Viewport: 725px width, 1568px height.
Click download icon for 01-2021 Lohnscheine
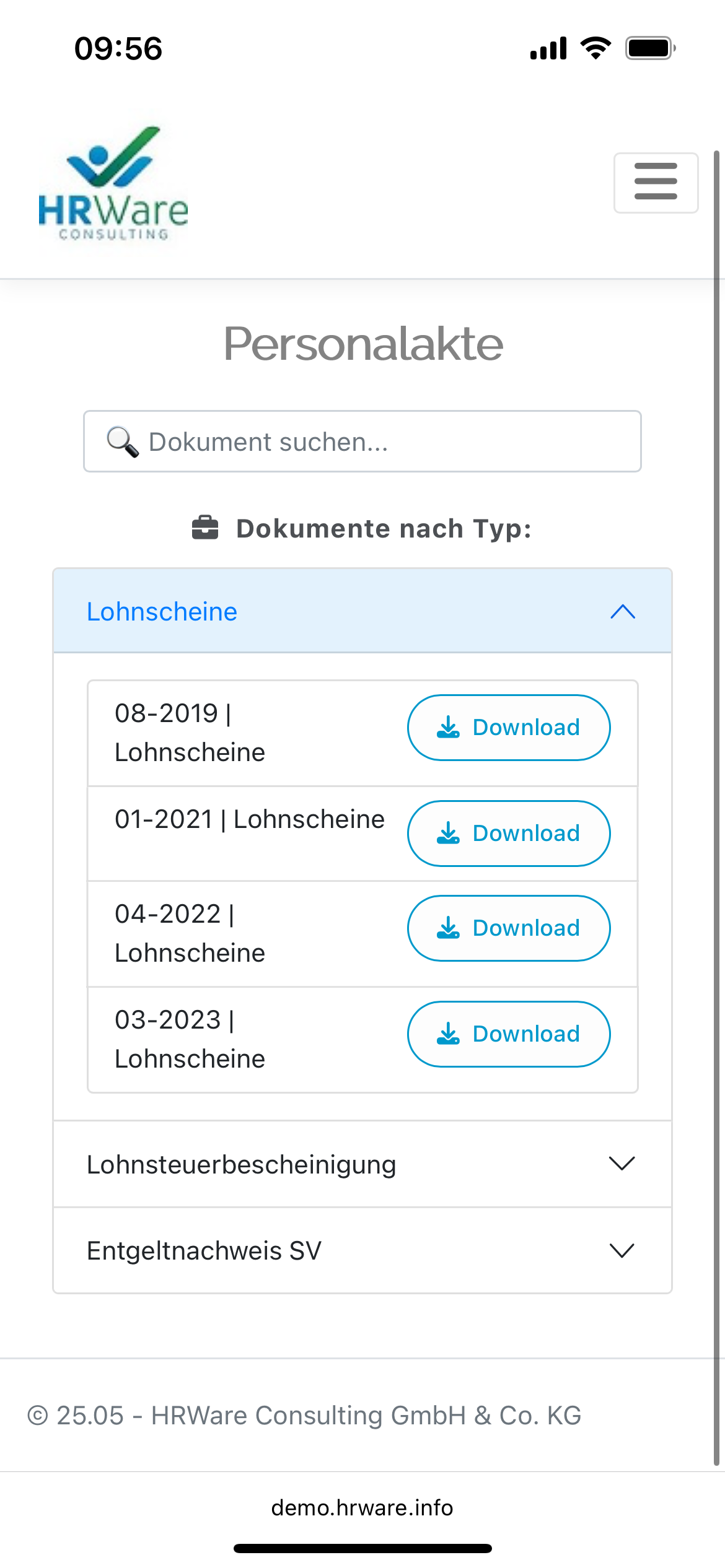(x=448, y=834)
